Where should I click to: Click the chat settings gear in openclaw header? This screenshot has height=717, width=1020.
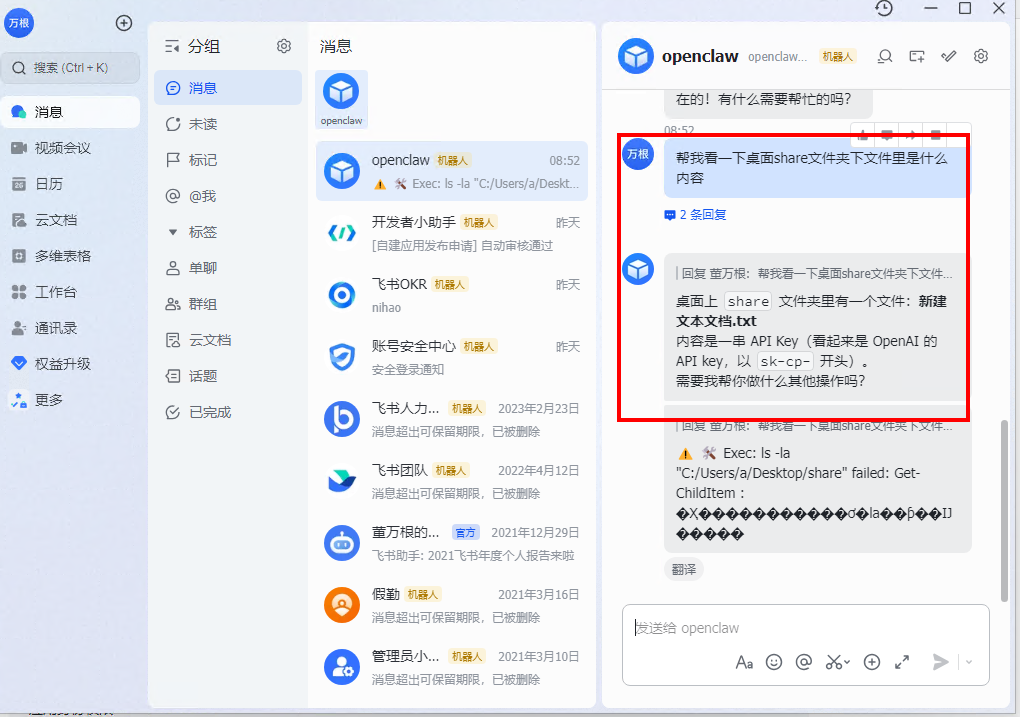(981, 57)
